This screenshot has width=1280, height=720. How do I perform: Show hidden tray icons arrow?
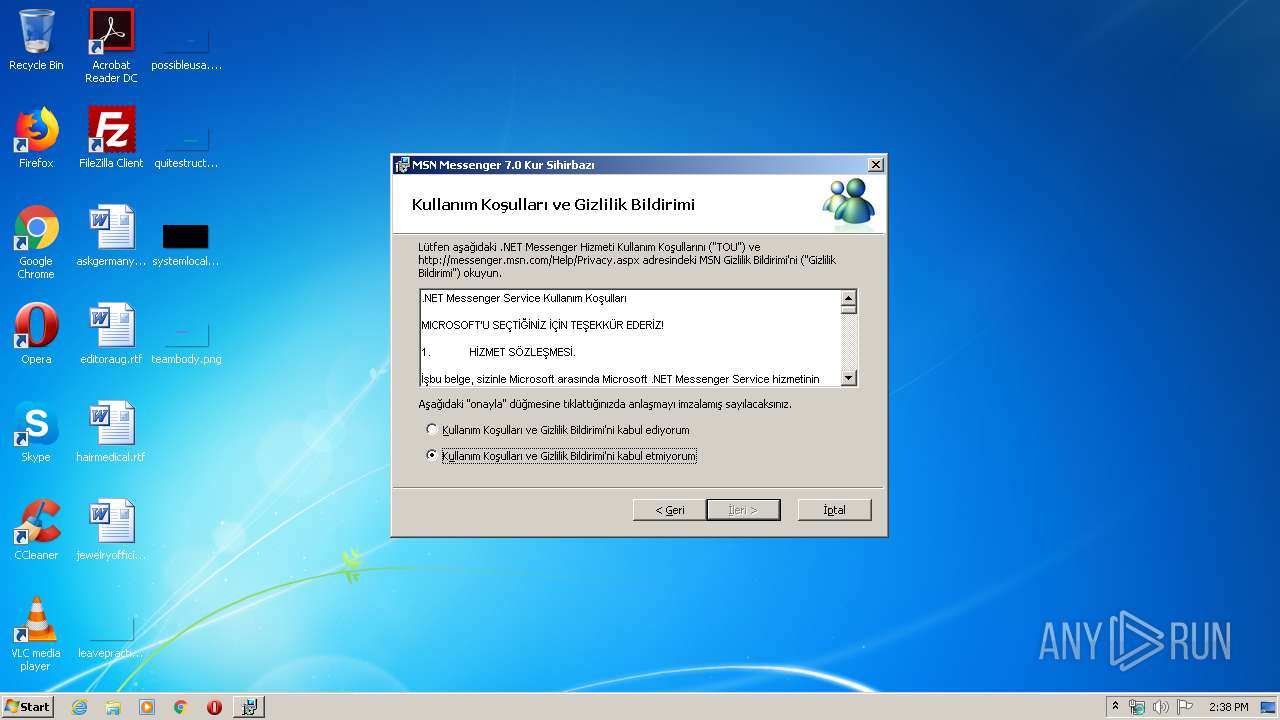point(1115,706)
